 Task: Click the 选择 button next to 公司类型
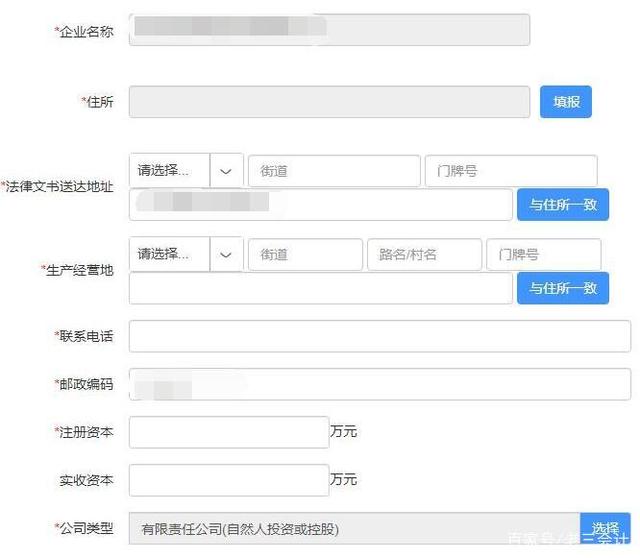(605, 529)
